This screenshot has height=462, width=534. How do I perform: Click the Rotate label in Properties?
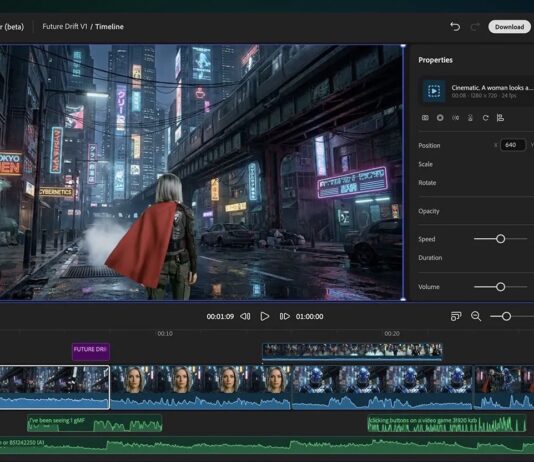tap(427, 182)
